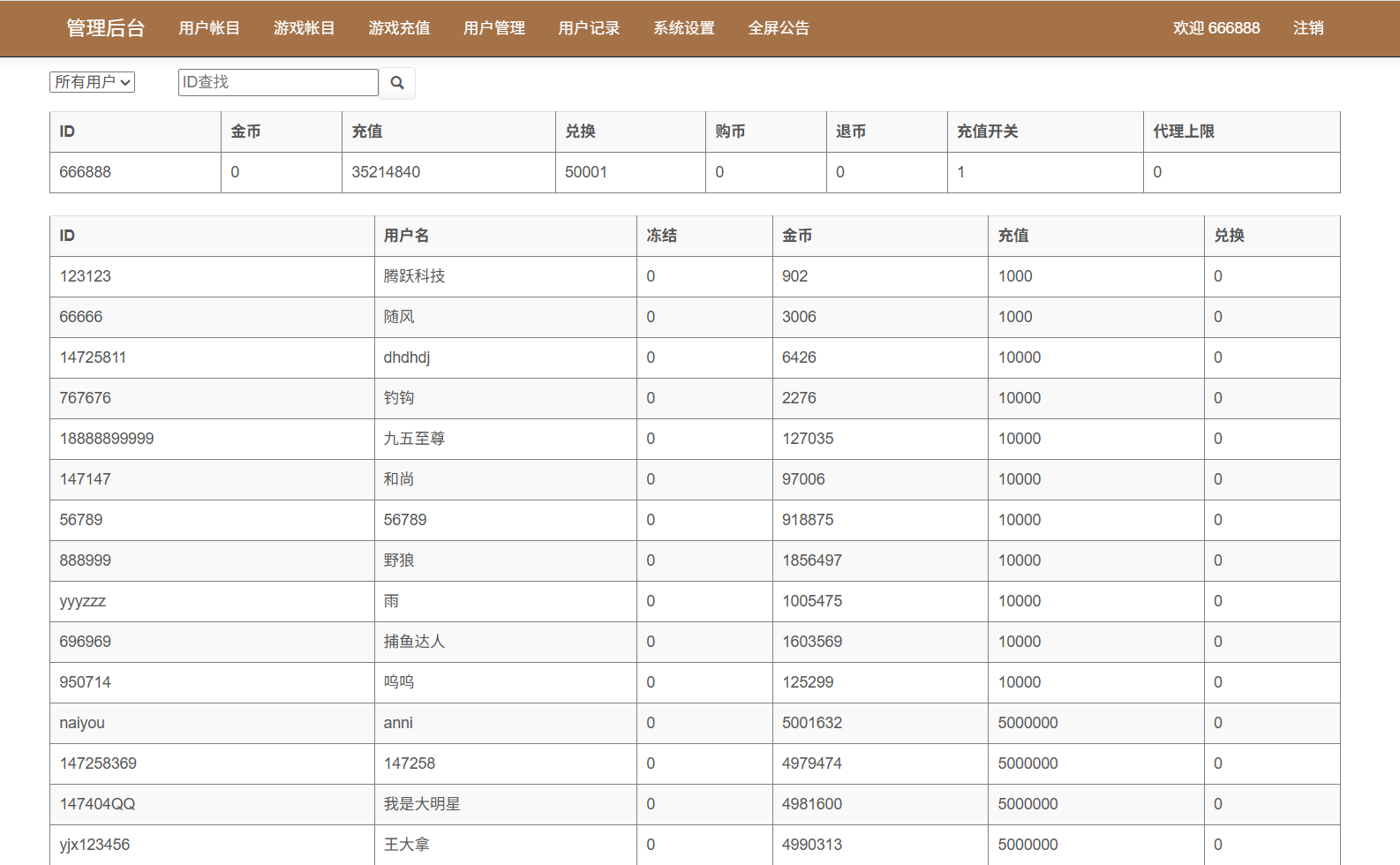Open 系统设置 in the navbar
Viewport: 1400px width, 865px height.
click(683, 28)
